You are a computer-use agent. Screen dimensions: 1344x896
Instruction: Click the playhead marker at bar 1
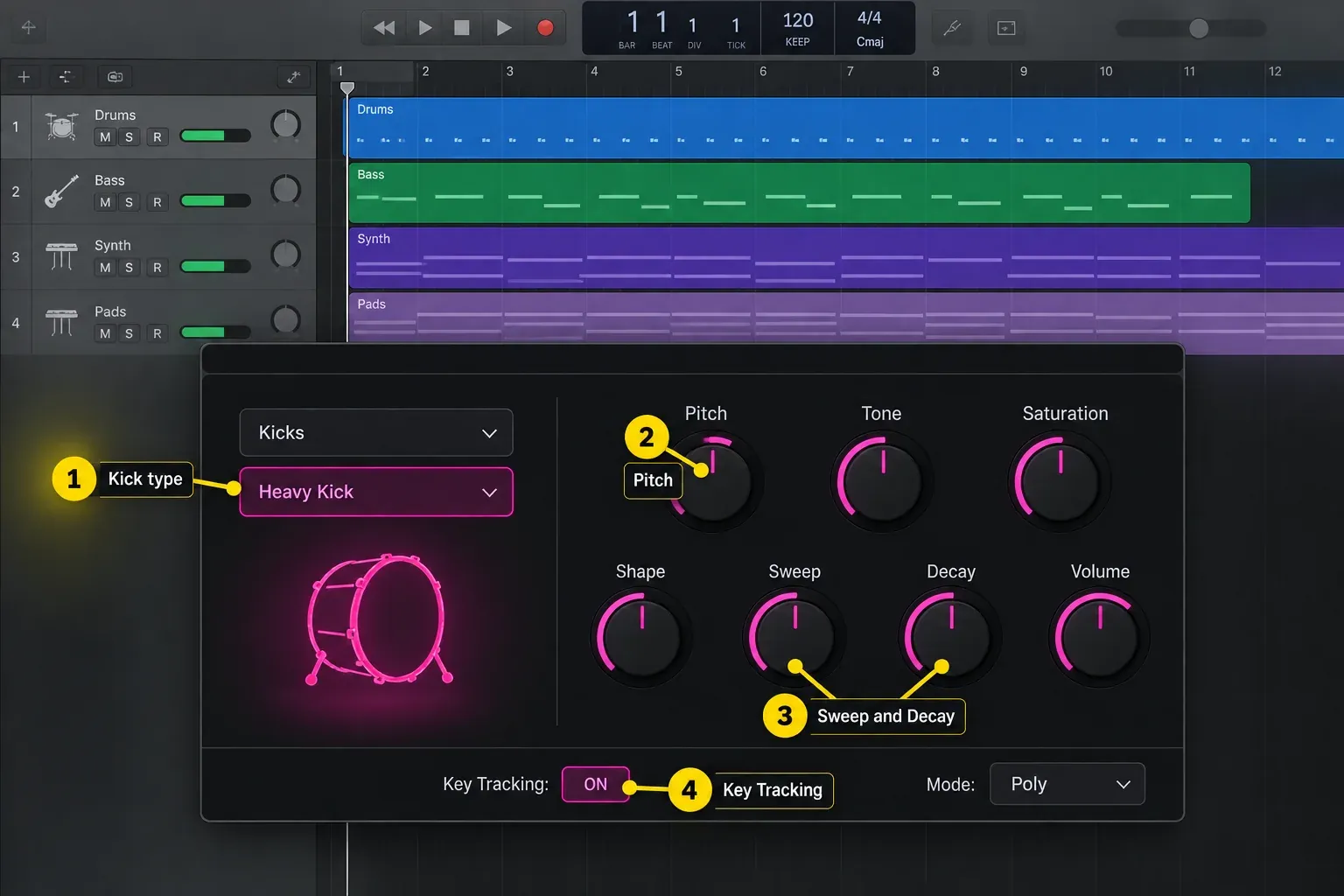[x=347, y=87]
